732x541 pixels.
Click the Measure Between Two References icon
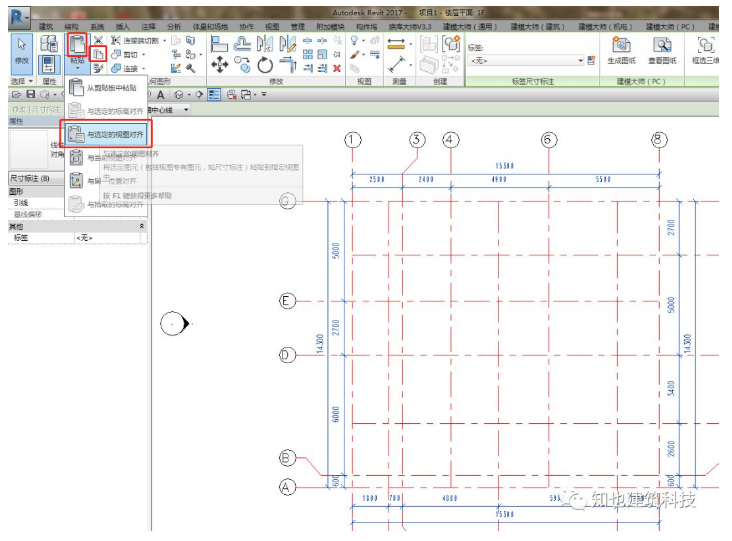[396, 64]
